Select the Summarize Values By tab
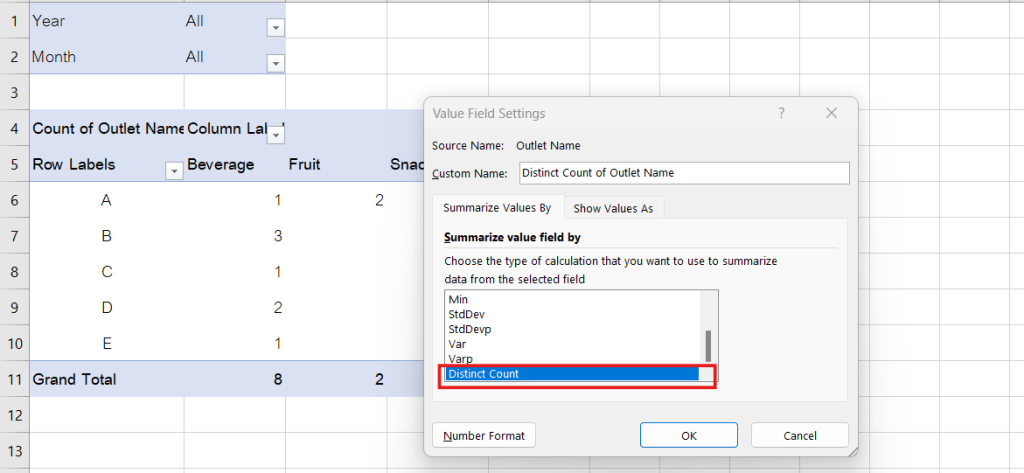The image size is (1024, 473). (x=497, y=208)
